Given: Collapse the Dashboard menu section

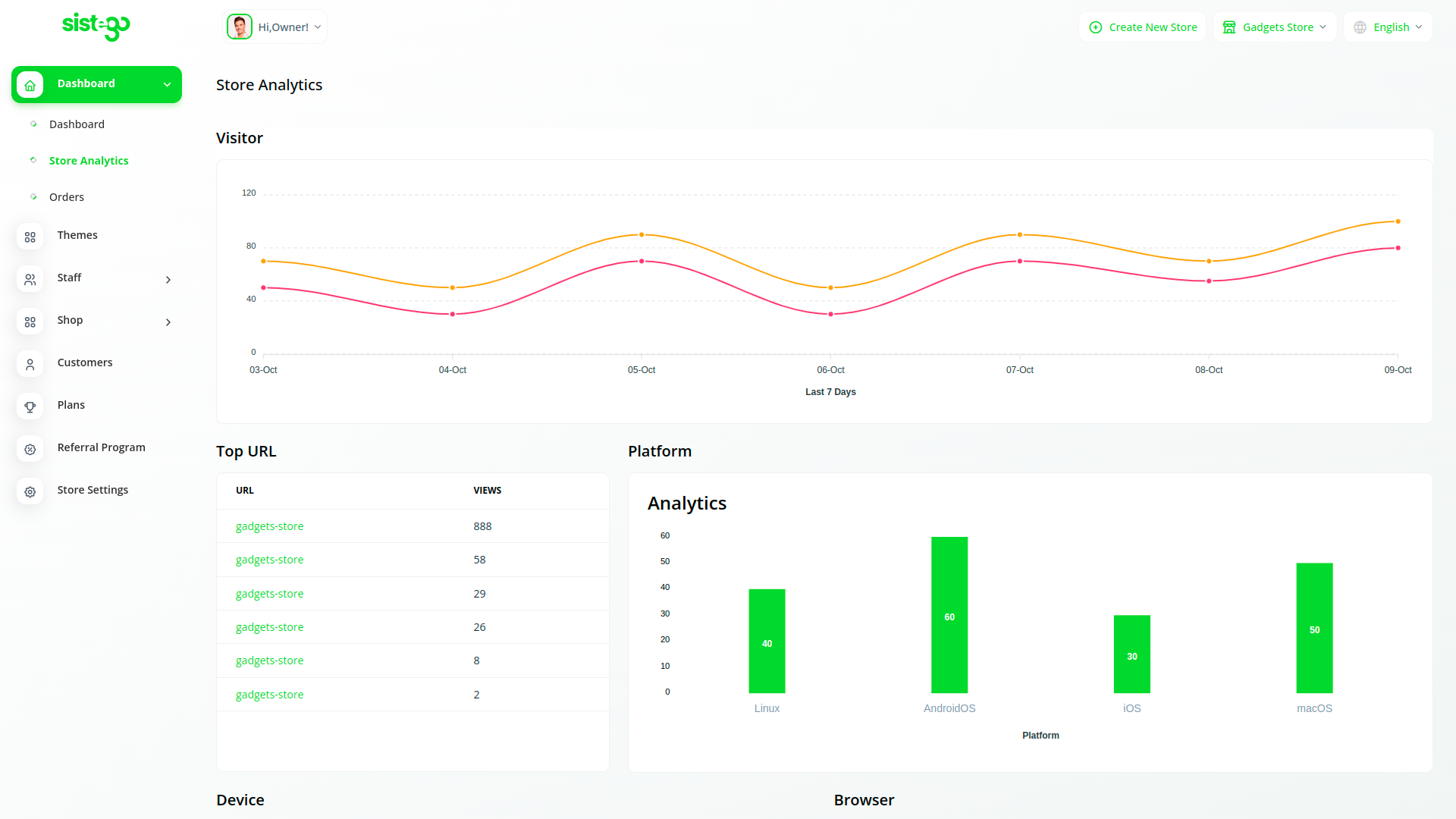Looking at the screenshot, I should [x=167, y=84].
